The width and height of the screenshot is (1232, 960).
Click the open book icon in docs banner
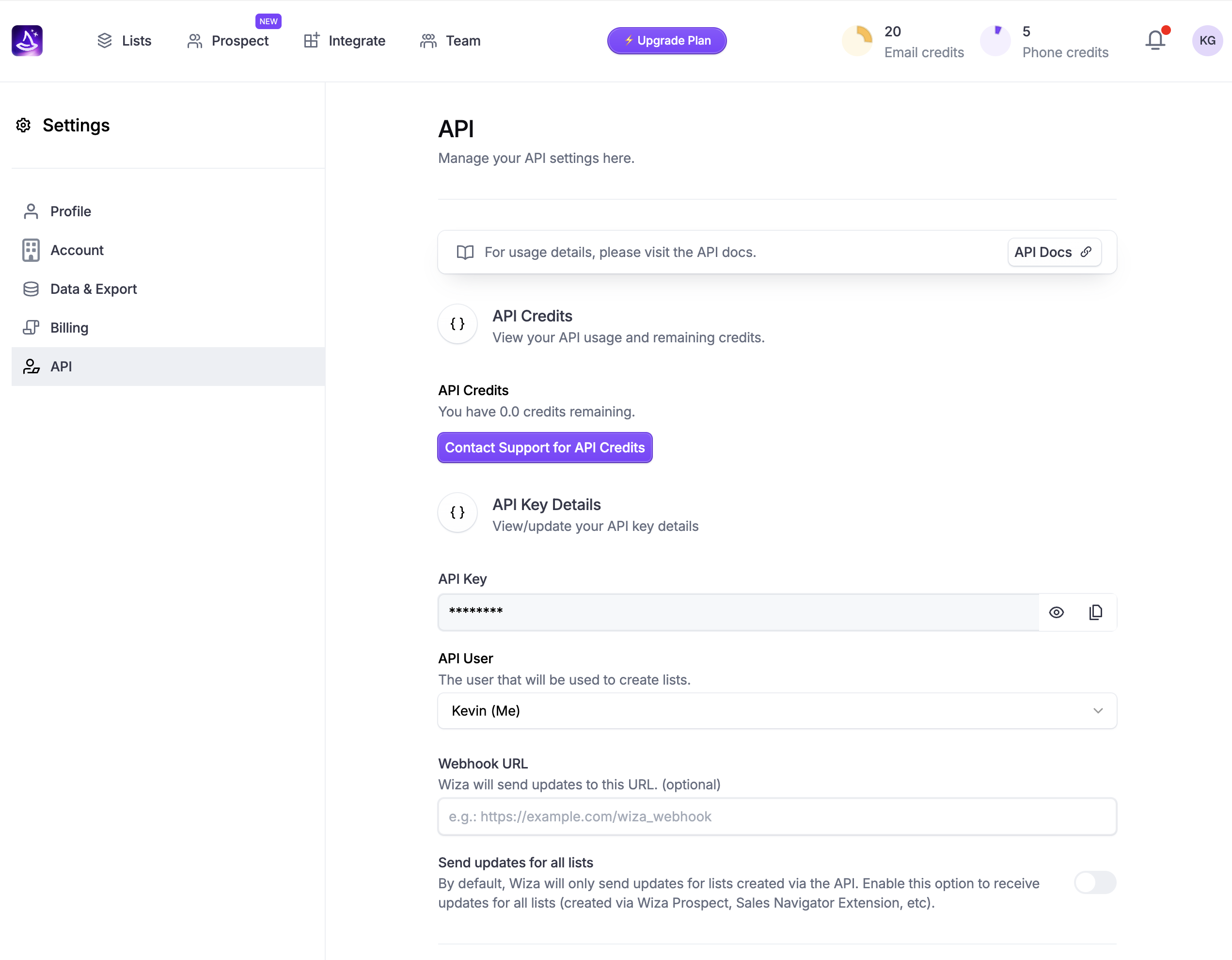coord(465,252)
